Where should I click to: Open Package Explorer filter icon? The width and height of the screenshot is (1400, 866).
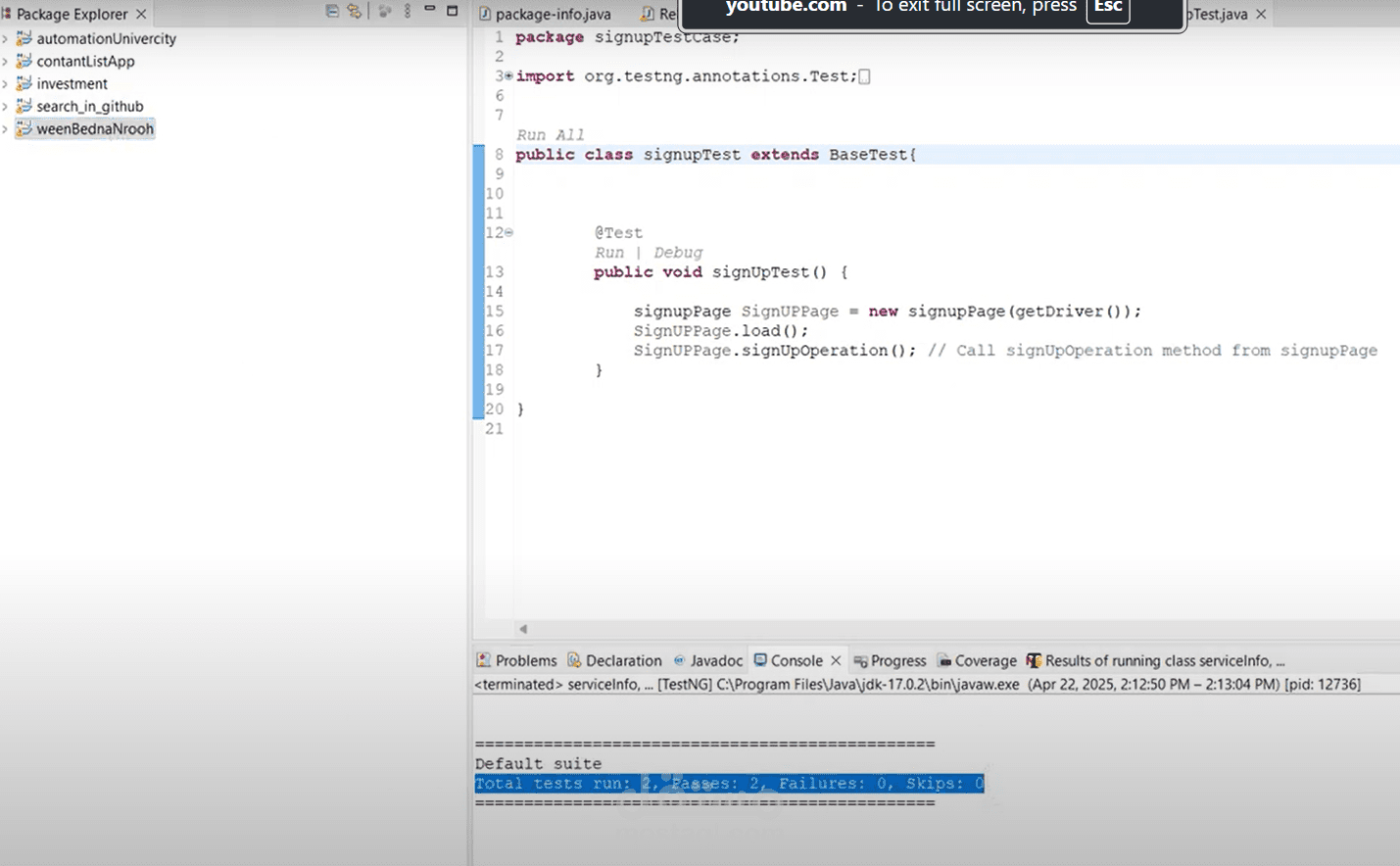pyautogui.click(x=384, y=11)
